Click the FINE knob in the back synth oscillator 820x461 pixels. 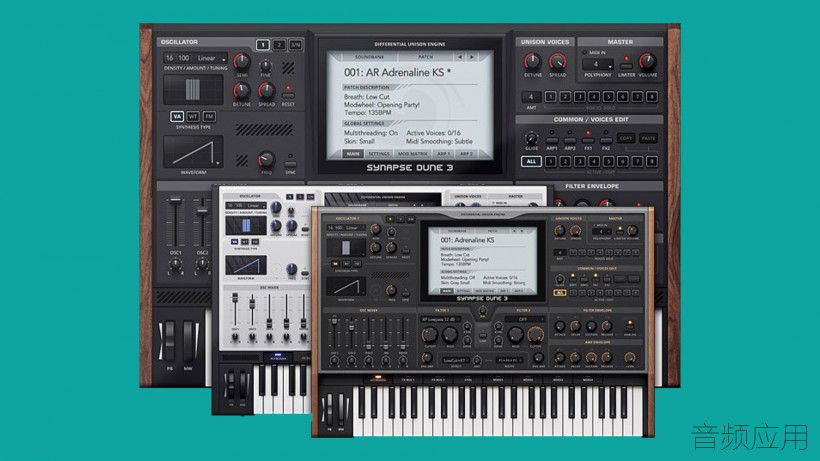266,66
